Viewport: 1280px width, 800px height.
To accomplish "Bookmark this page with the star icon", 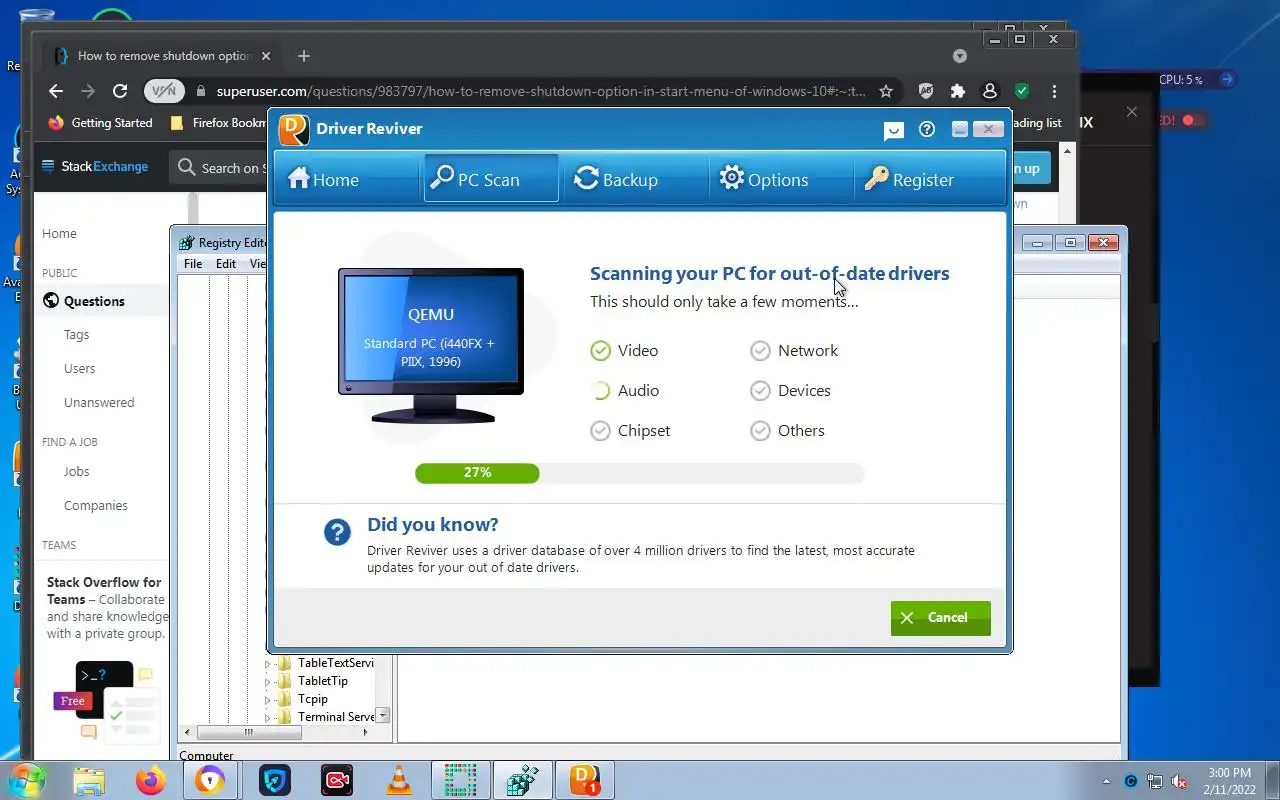I will (886, 91).
